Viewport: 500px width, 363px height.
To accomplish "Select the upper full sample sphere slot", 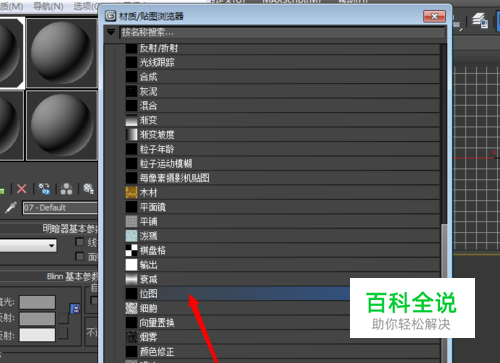I will pyautogui.click(x=62, y=53).
